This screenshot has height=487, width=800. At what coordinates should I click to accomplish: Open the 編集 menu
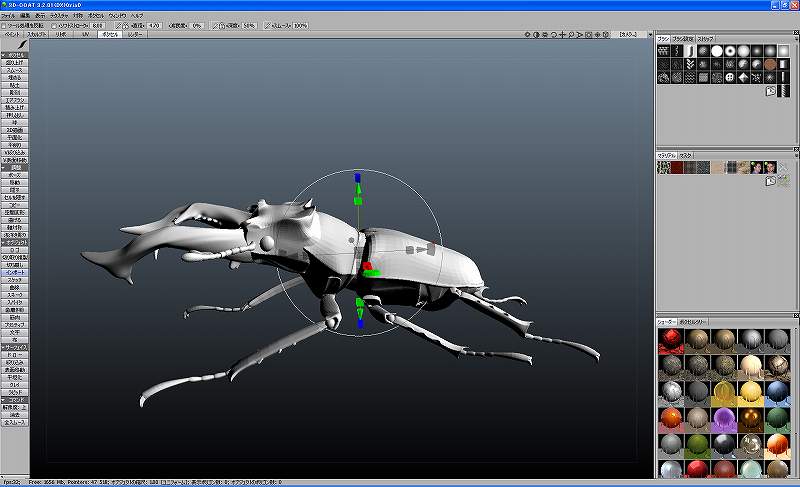coord(24,16)
